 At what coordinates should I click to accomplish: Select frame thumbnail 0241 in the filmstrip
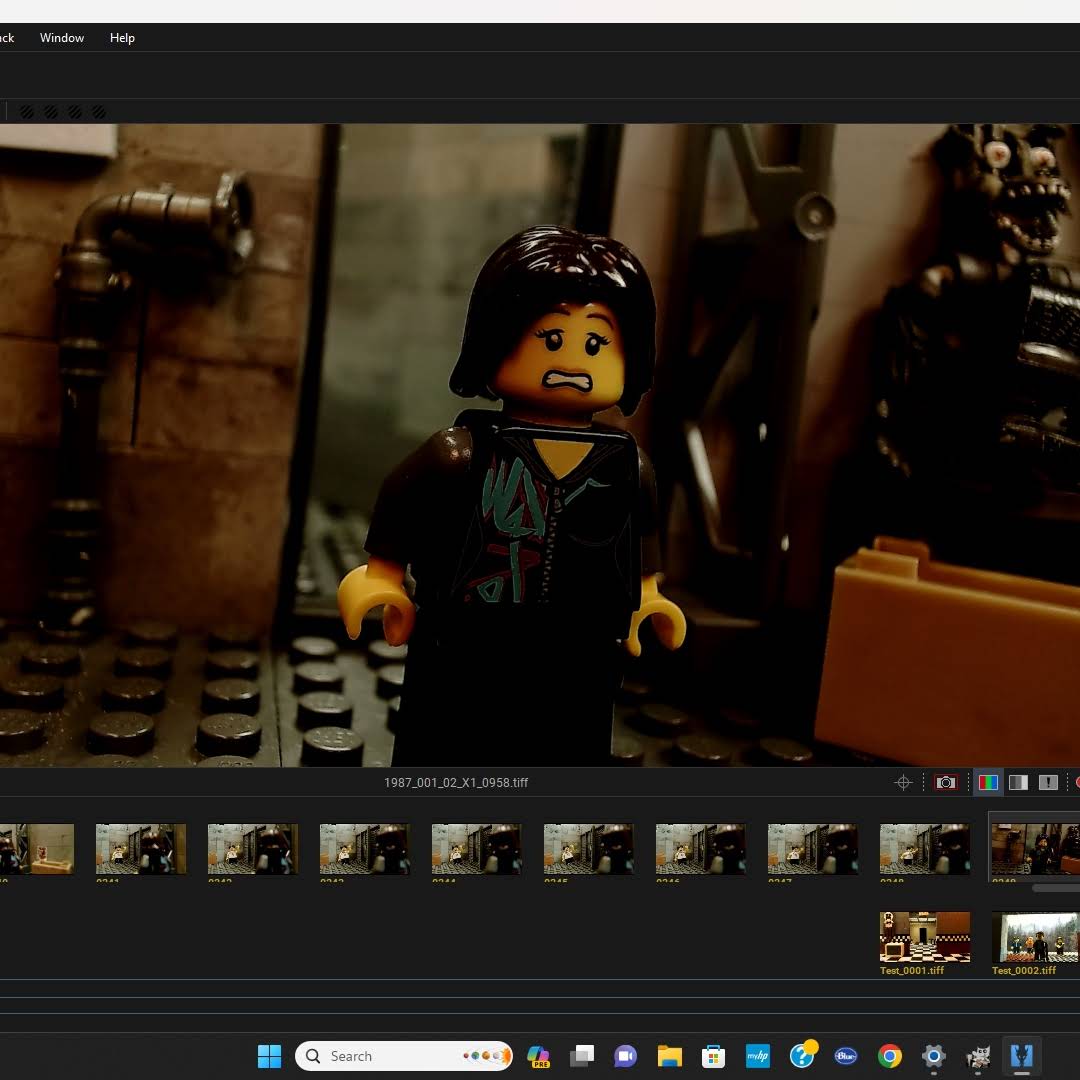tap(141, 849)
